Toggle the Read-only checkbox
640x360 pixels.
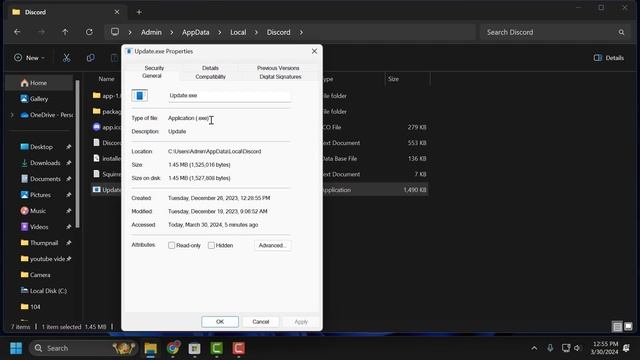(x=171, y=245)
